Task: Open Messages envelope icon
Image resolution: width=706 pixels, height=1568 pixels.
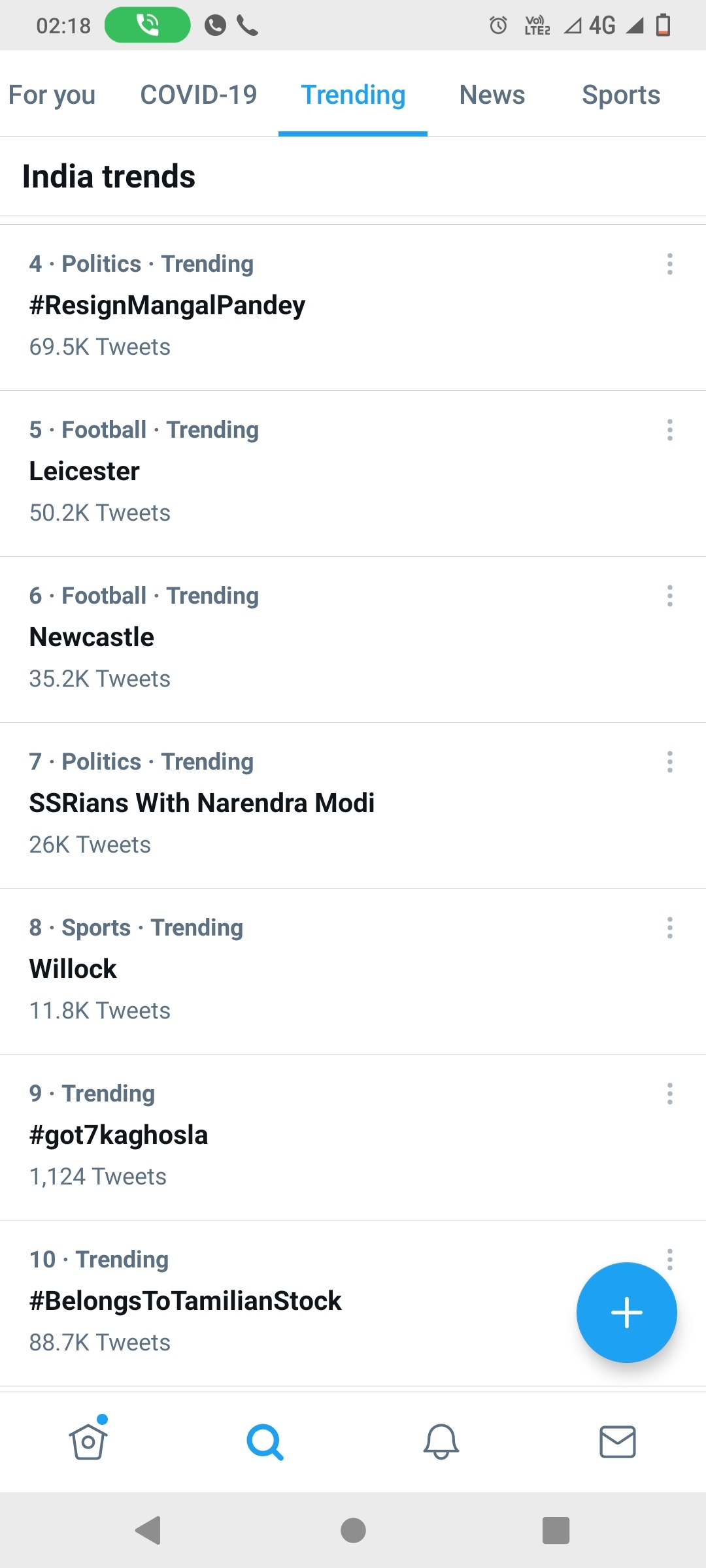Action: click(x=618, y=1442)
